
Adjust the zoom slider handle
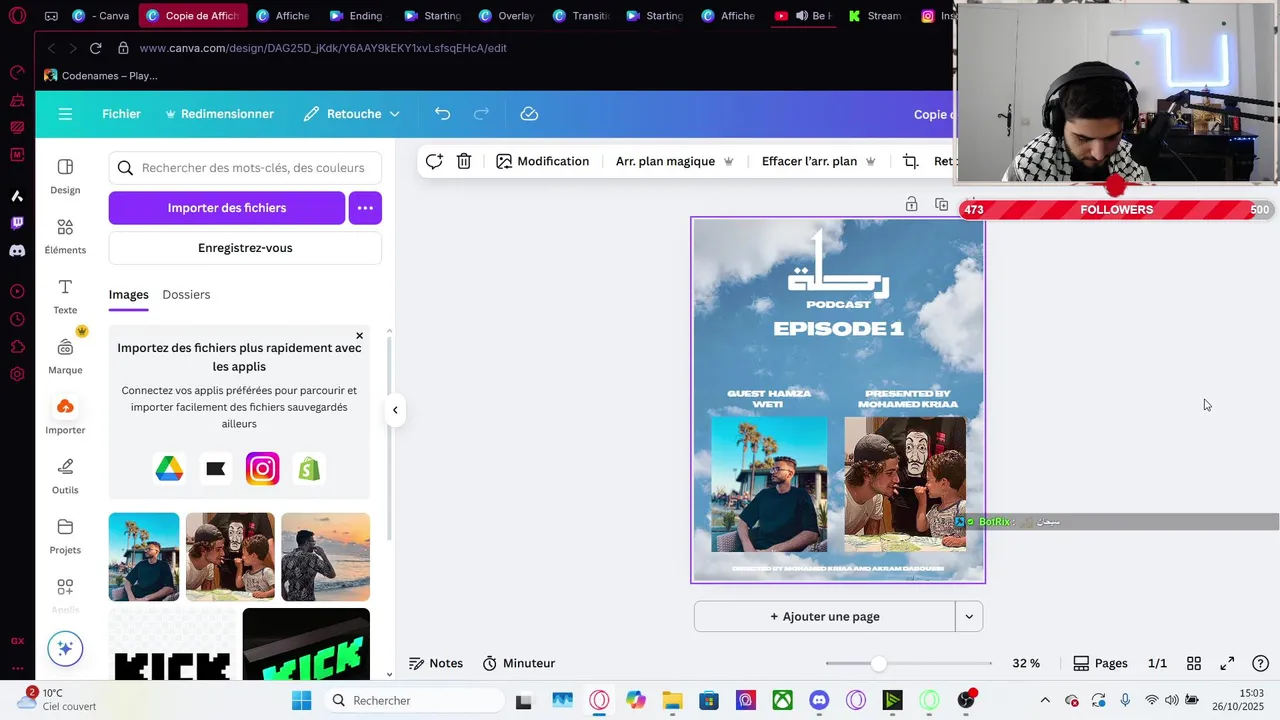click(x=878, y=663)
